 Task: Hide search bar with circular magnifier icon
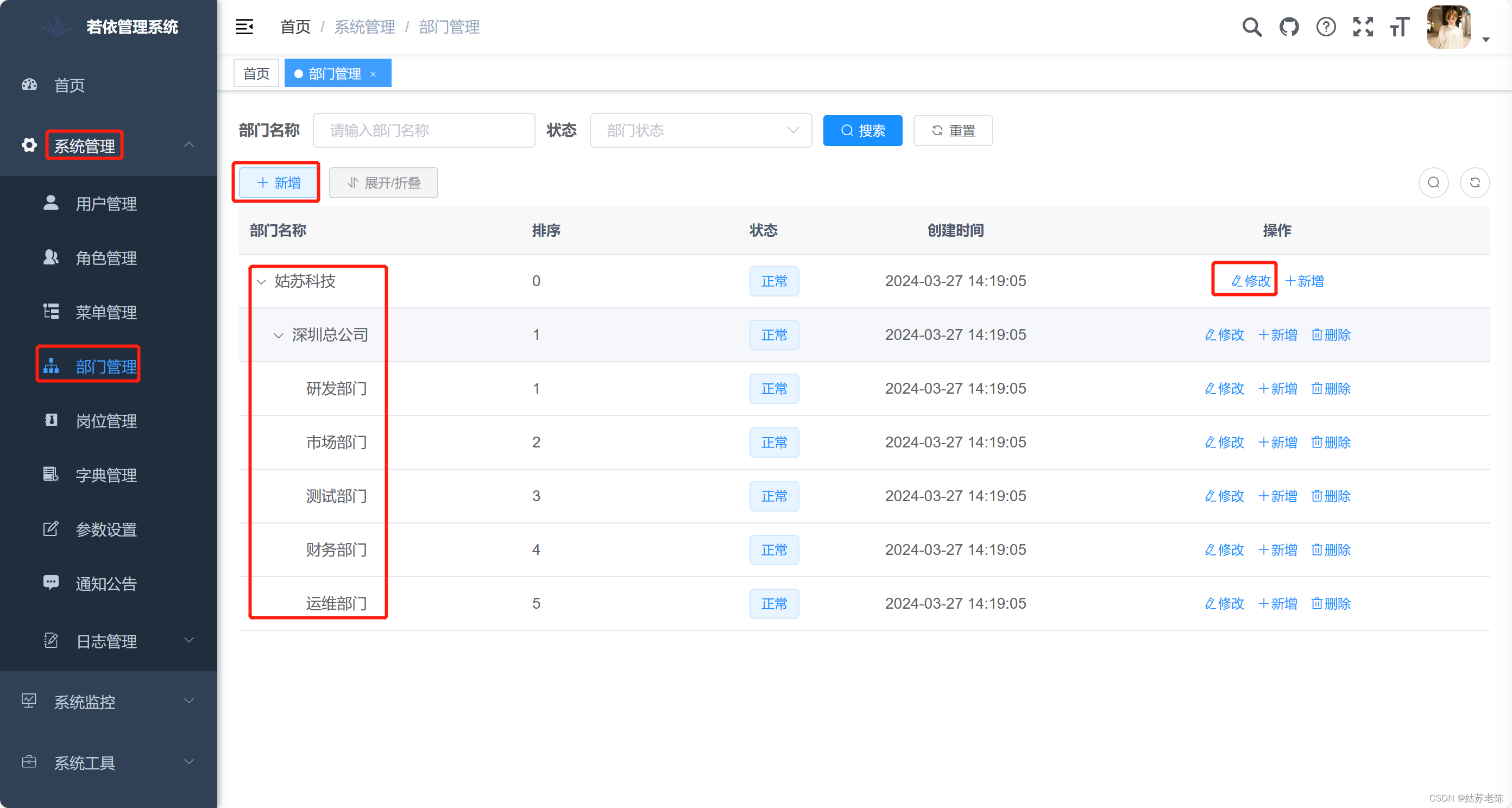[1433, 182]
